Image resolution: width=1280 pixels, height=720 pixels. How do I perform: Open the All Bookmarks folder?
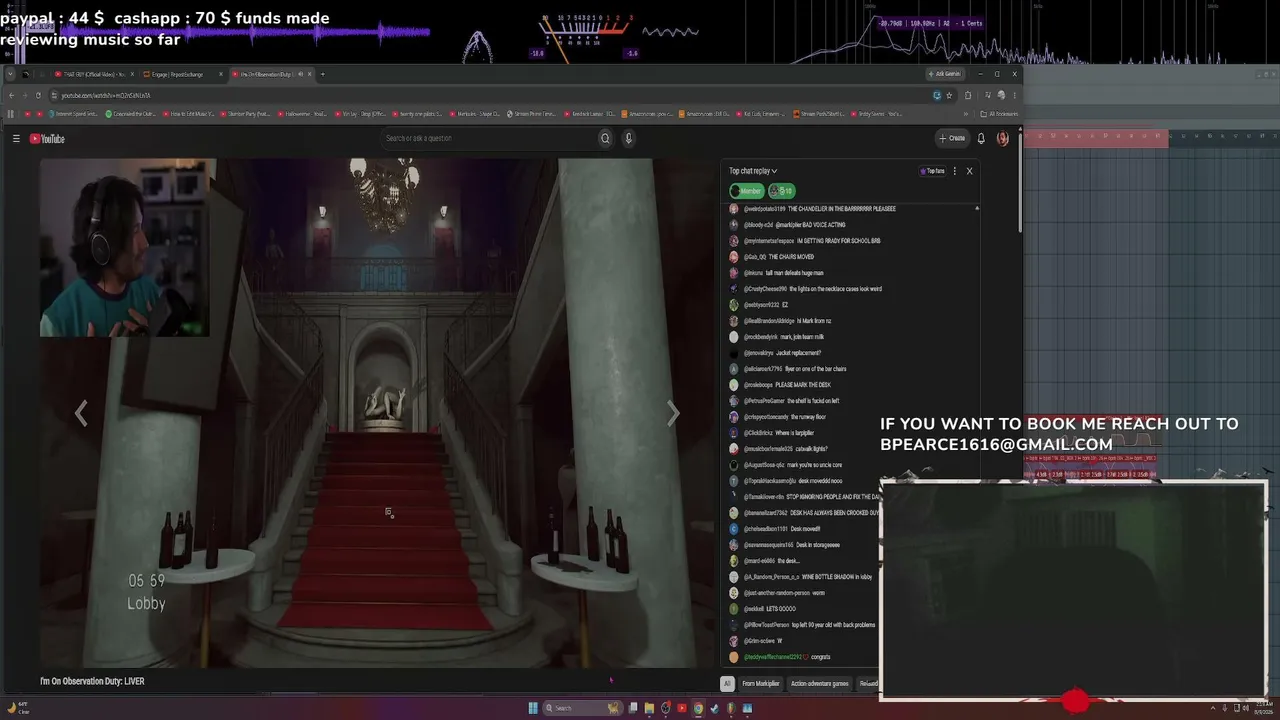pyautogui.click(x=997, y=114)
